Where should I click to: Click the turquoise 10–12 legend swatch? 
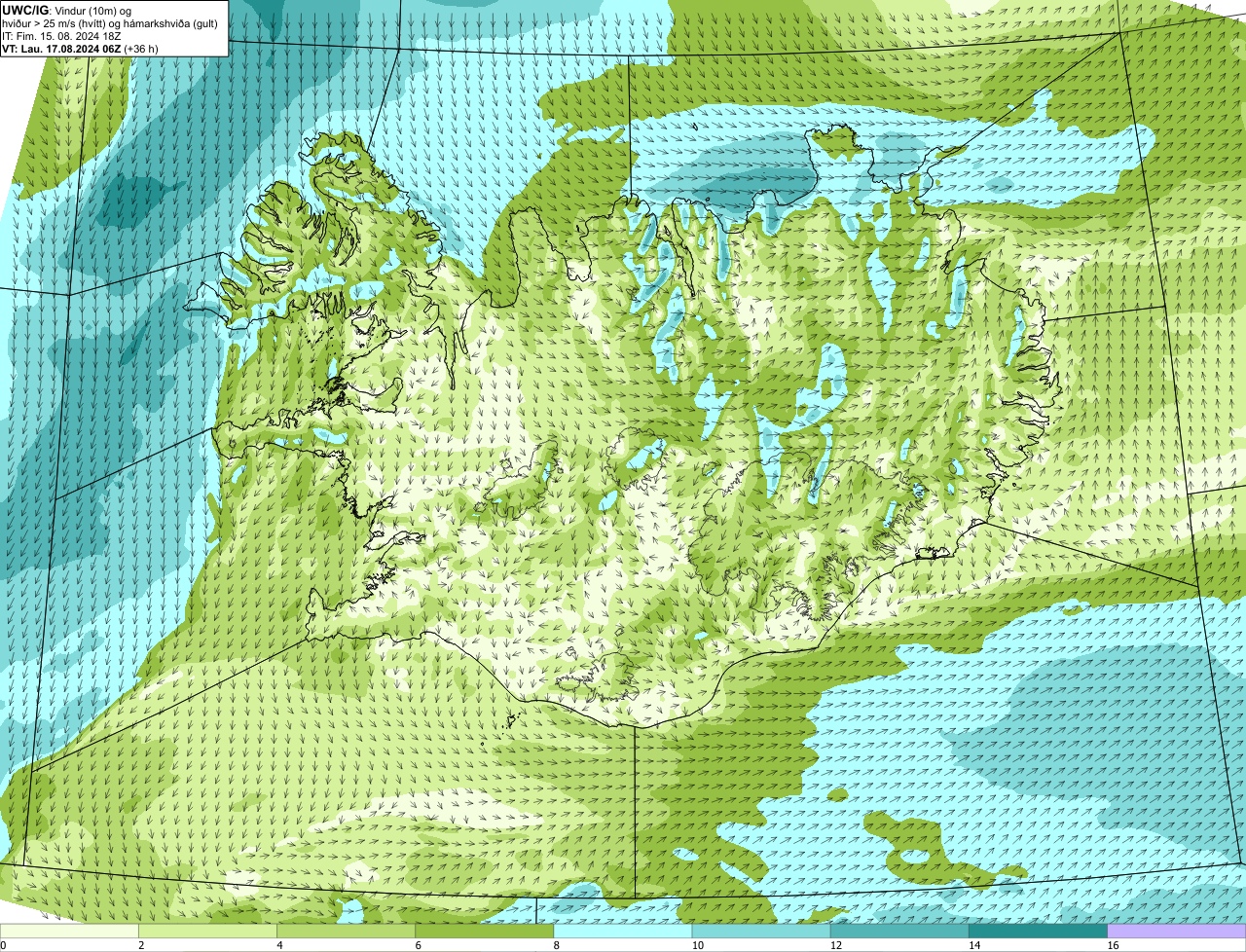click(761, 932)
